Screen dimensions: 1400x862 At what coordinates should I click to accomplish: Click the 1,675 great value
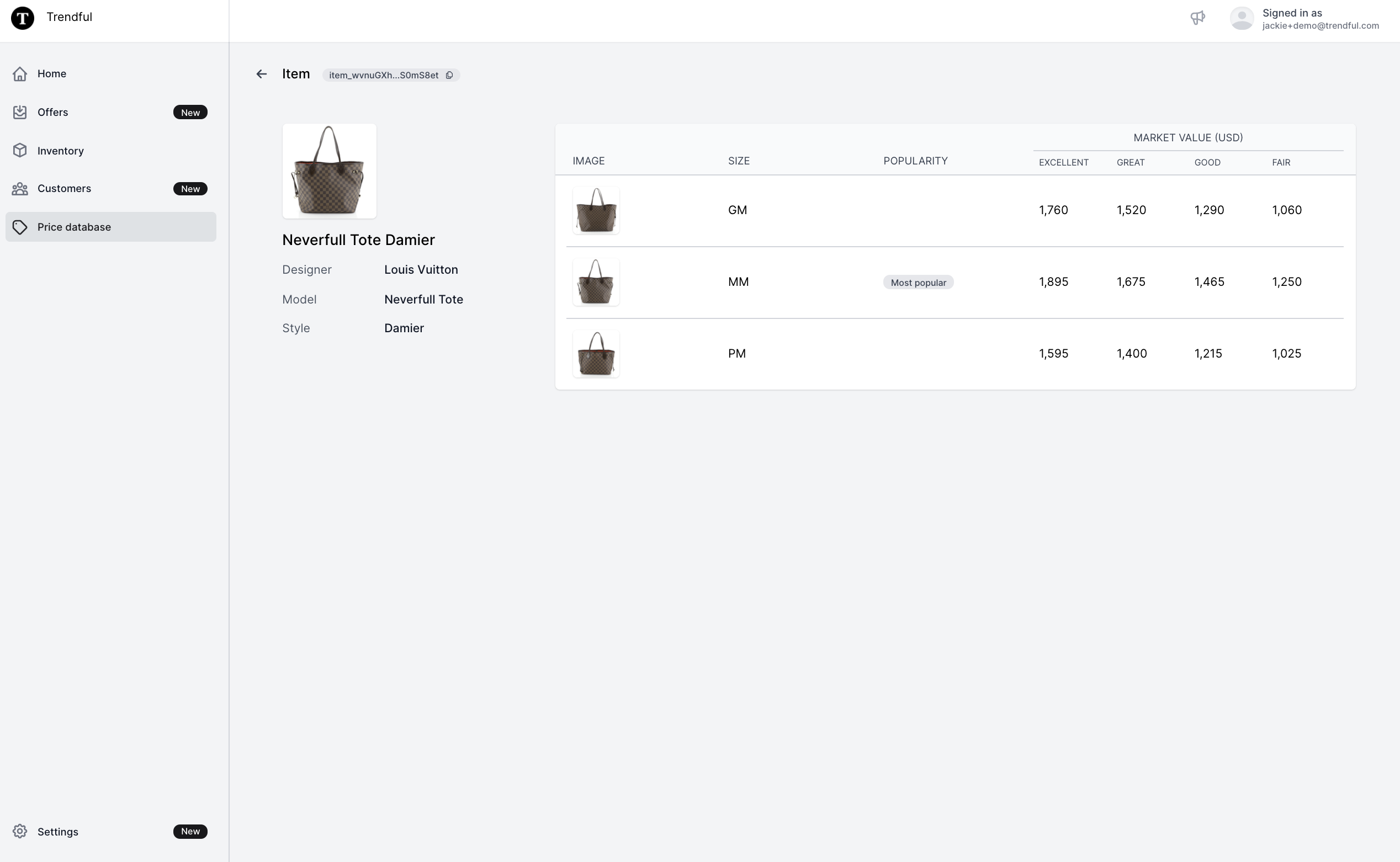[1131, 282]
